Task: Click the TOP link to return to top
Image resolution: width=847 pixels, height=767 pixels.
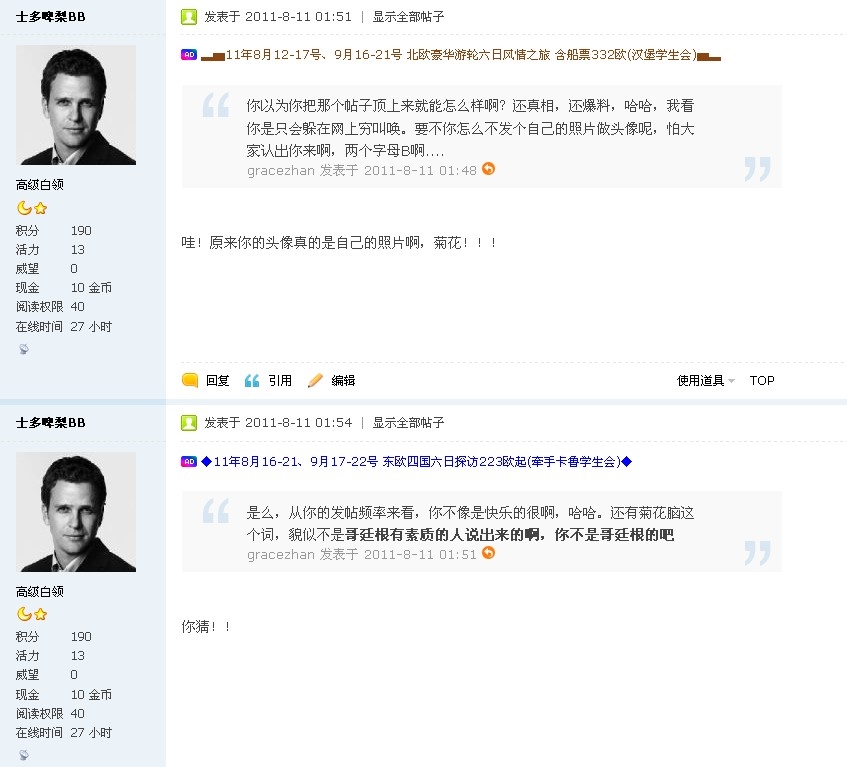Action: tap(762, 381)
